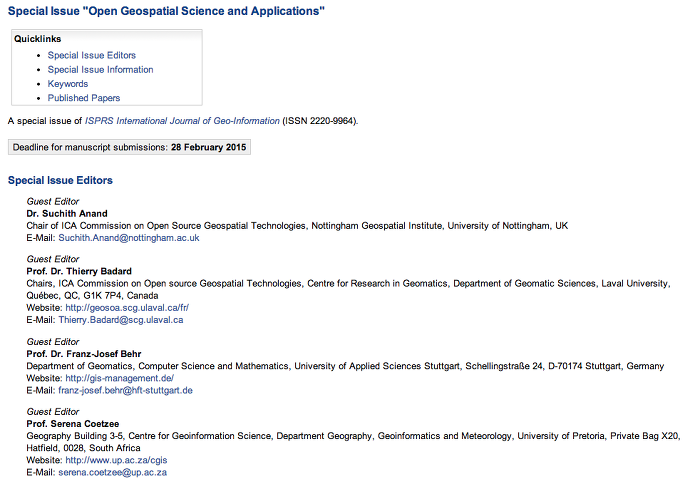Click the ISSN 2220-9964 text
The image size is (700, 479).
pos(320,121)
